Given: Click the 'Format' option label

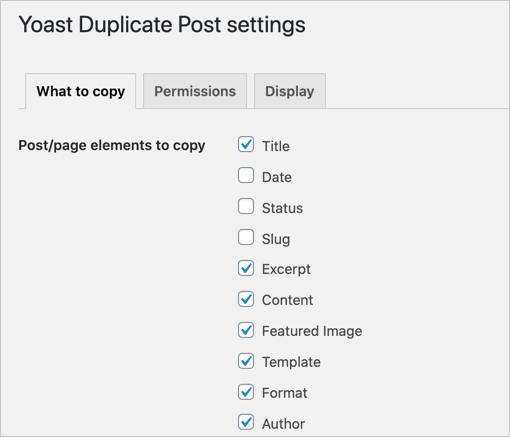Looking at the screenshot, I should point(285,393).
